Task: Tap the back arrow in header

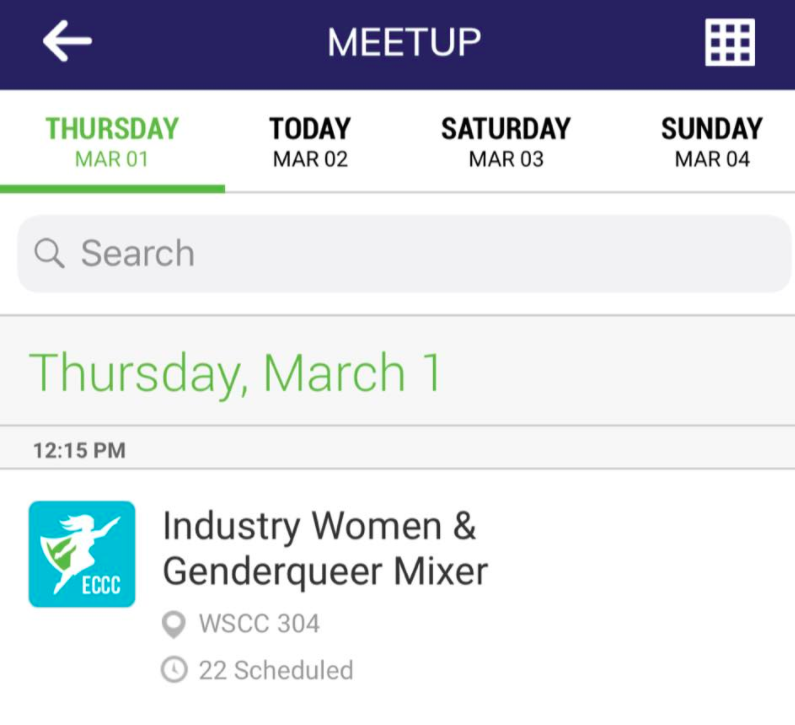Action: [67, 41]
